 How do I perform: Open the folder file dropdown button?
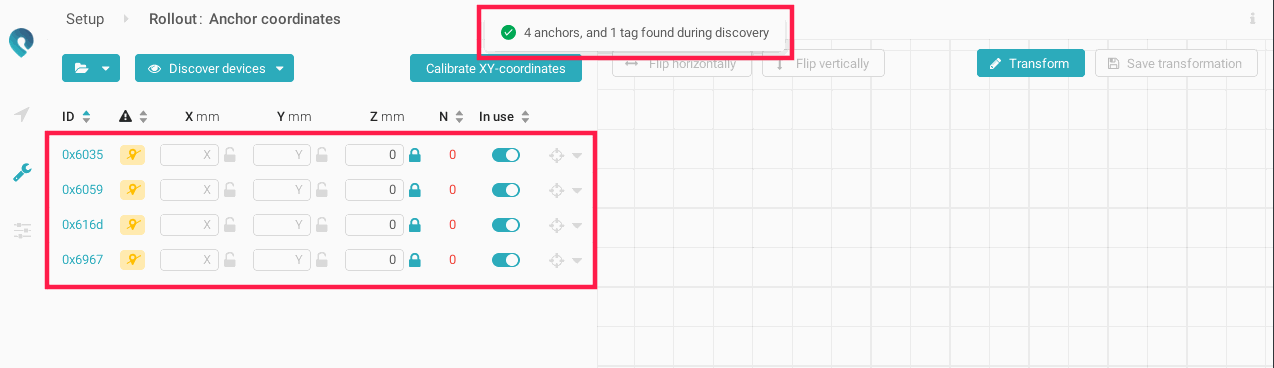(91, 68)
